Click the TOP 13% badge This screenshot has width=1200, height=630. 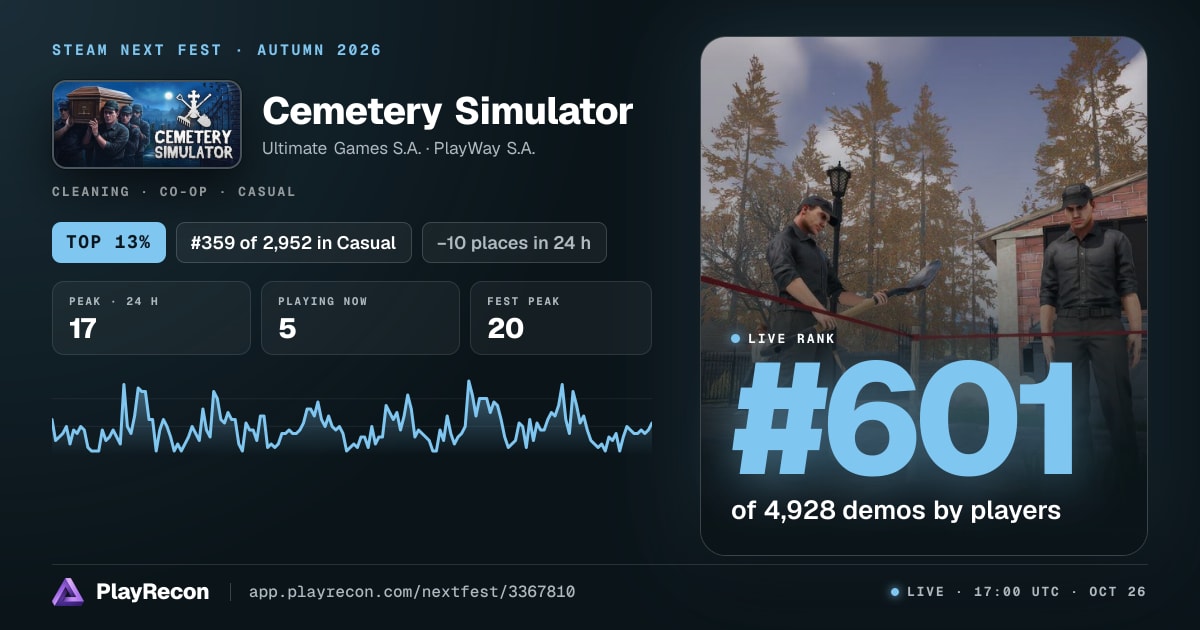coord(109,242)
